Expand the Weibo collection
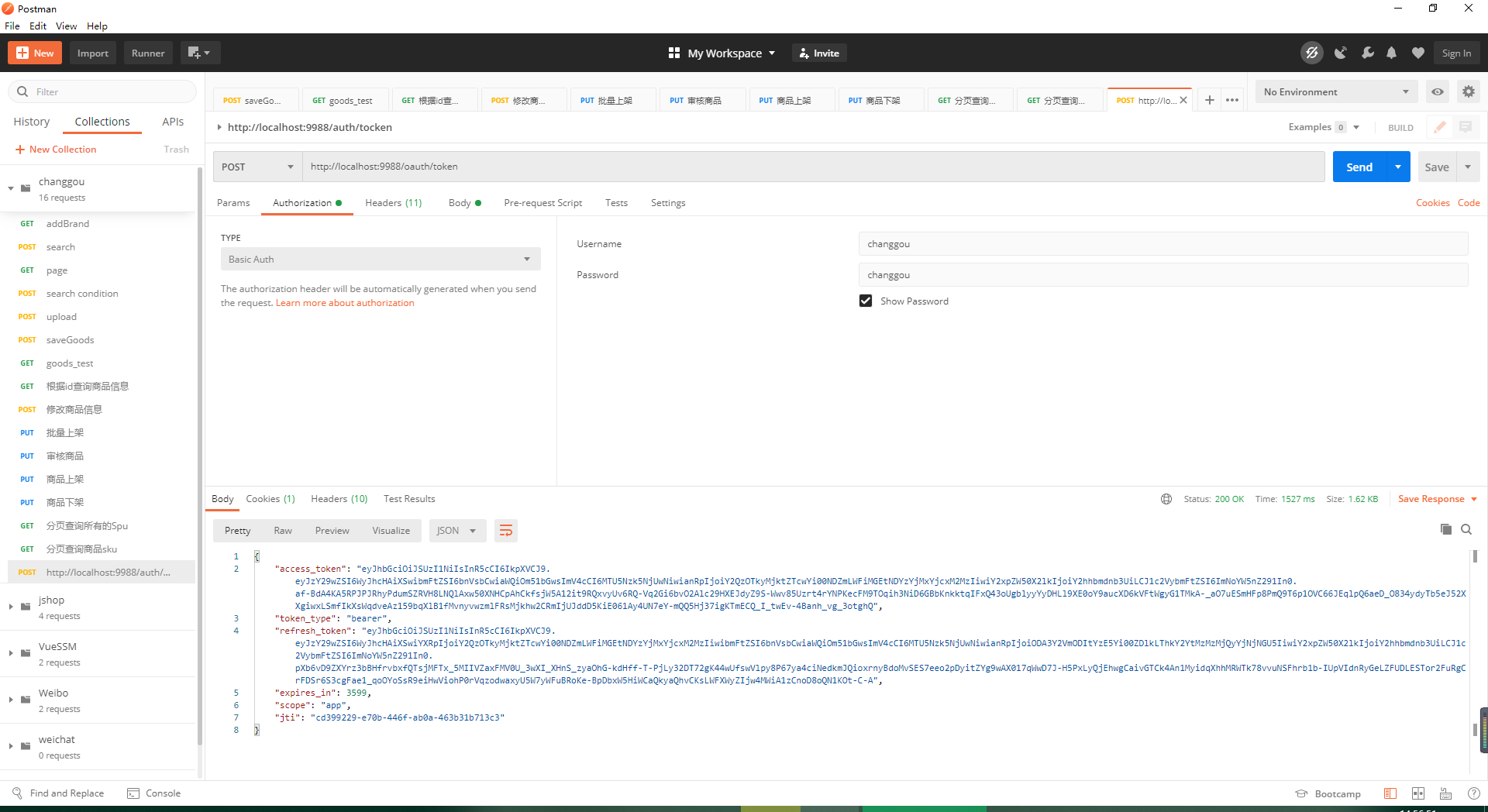1488x812 pixels. (11, 700)
